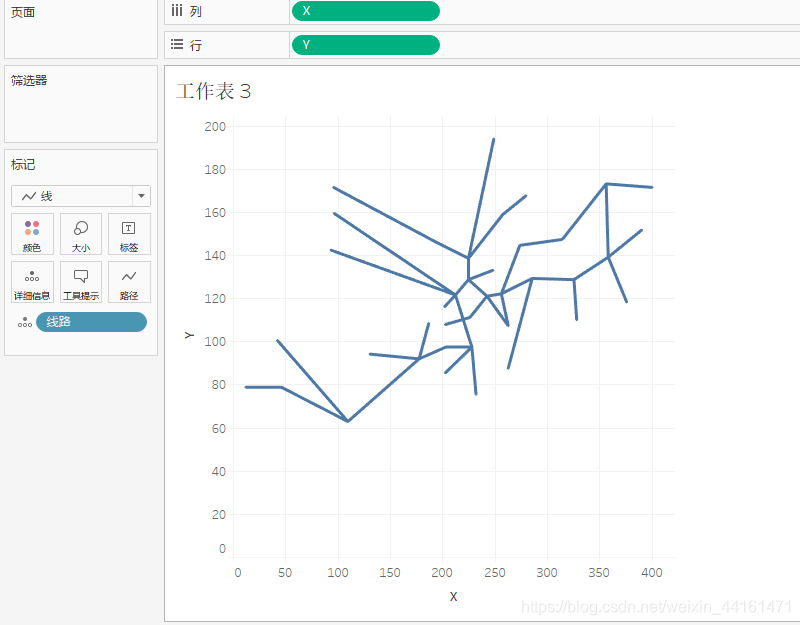Open the 颜色 (Color) mark card
800x625 pixels.
tap(32, 234)
